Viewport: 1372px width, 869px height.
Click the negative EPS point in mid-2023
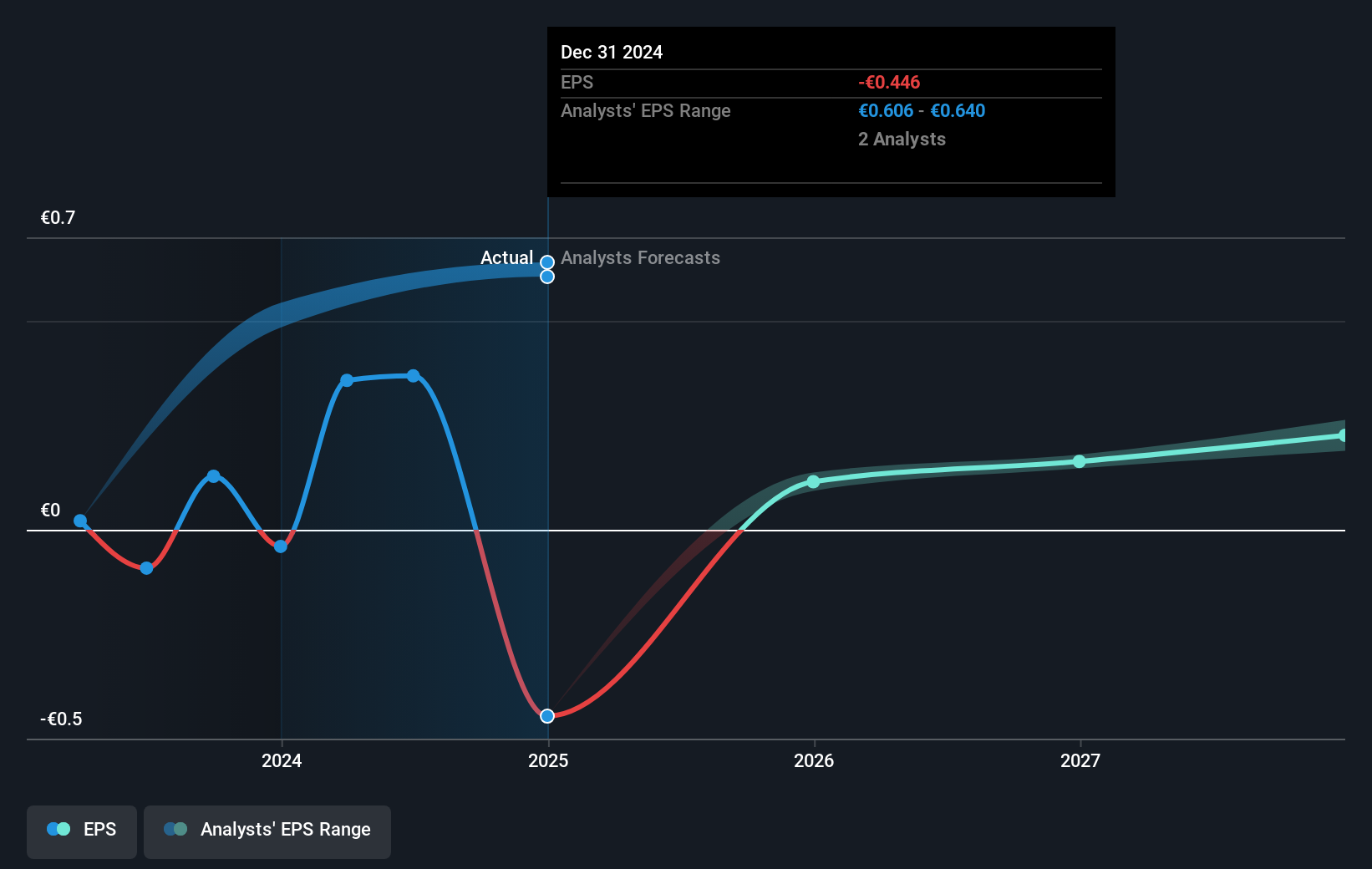click(147, 568)
